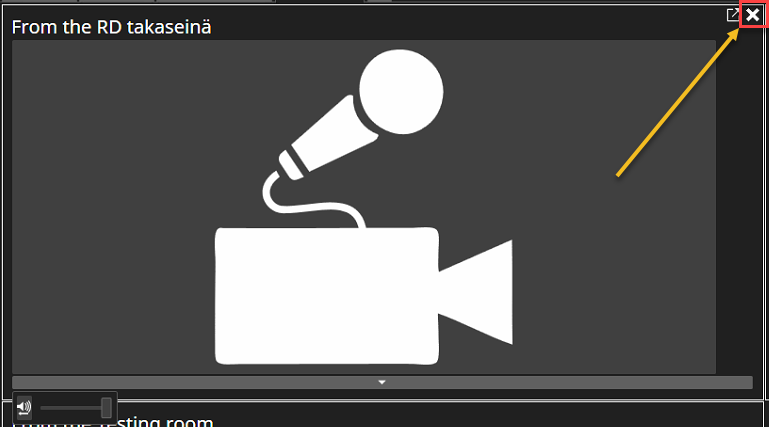Screen dimensions: 769x427
Task: Focus the dark video placeholder area
Action: pyautogui.click(x=364, y=207)
